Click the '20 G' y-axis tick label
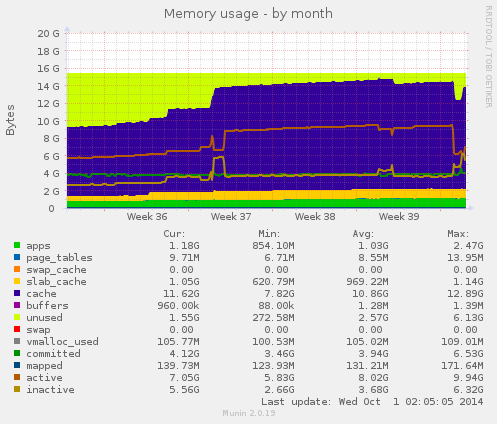Viewport: 497px width, 424px height. point(48,34)
